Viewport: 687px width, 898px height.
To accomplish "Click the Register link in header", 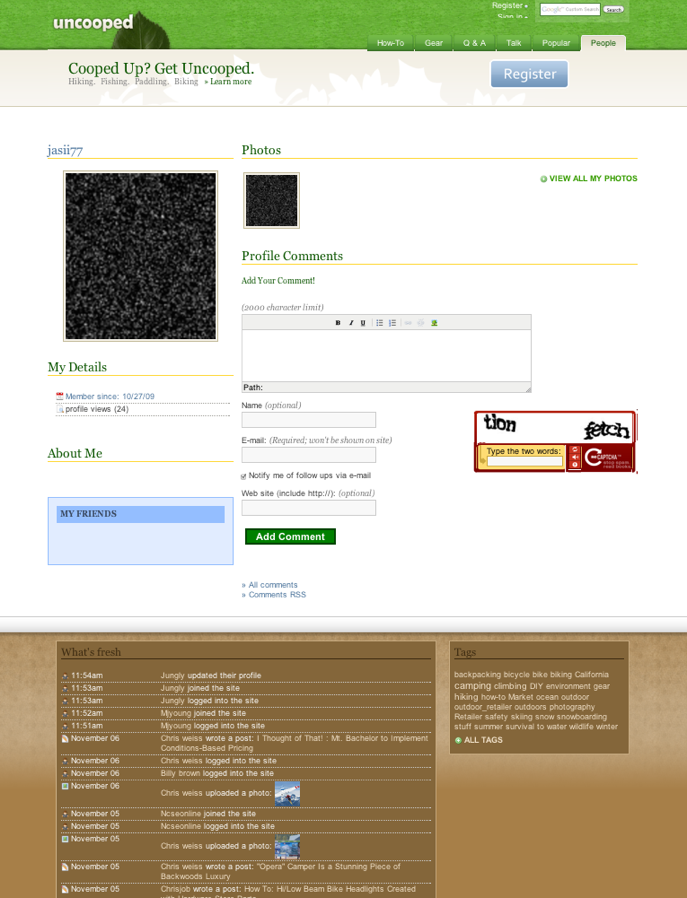I will coord(507,5).
